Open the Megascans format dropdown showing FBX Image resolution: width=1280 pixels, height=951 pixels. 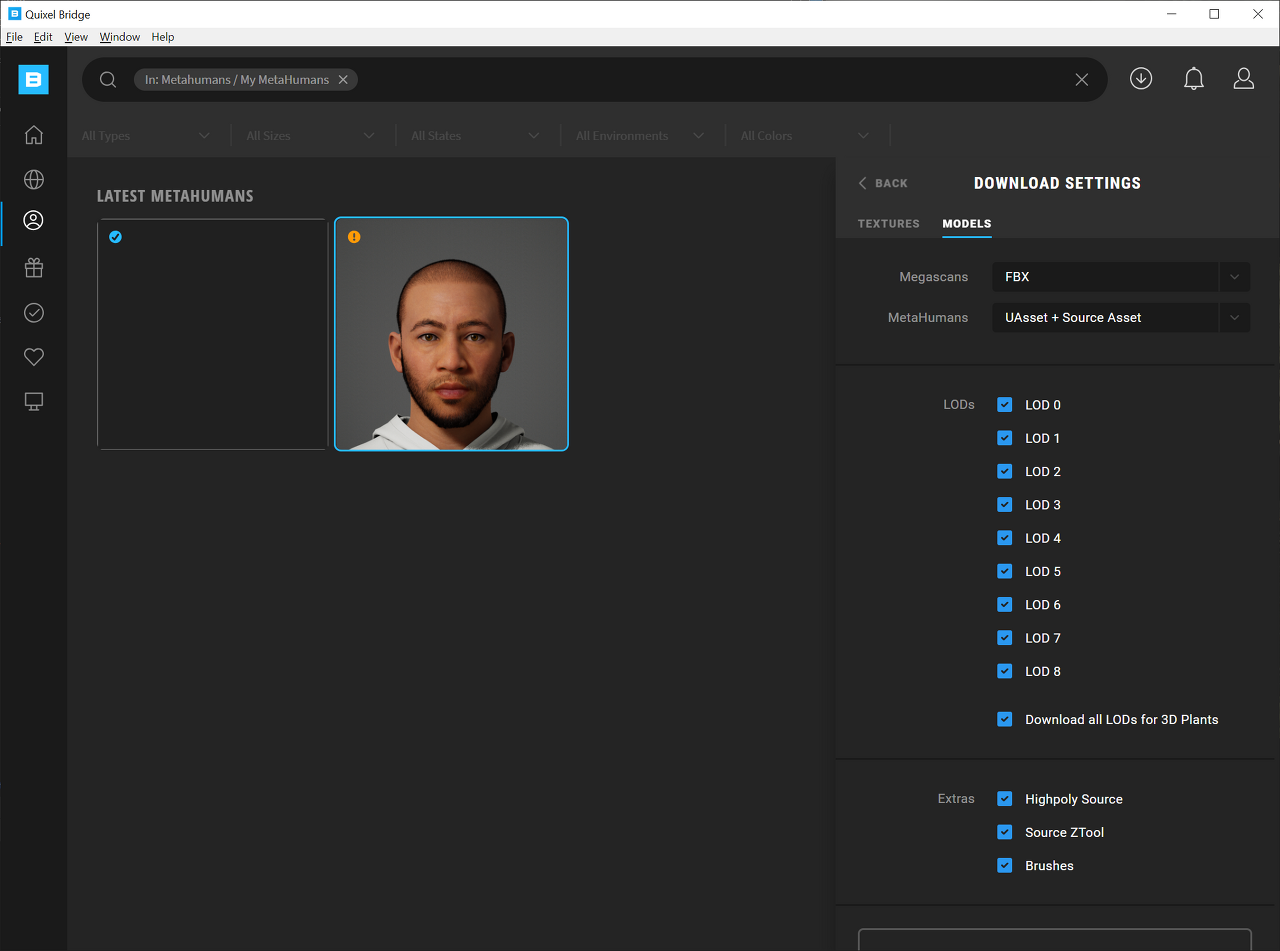click(x=1121, y=277)
